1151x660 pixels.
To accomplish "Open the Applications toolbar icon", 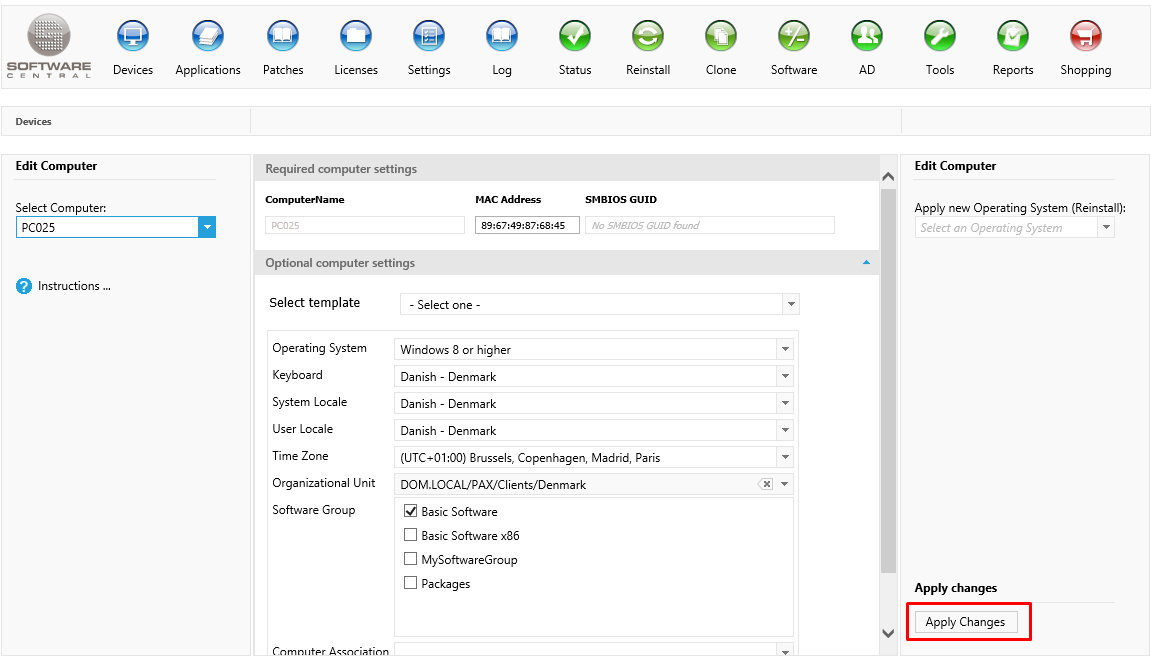I will coord(208,38).
